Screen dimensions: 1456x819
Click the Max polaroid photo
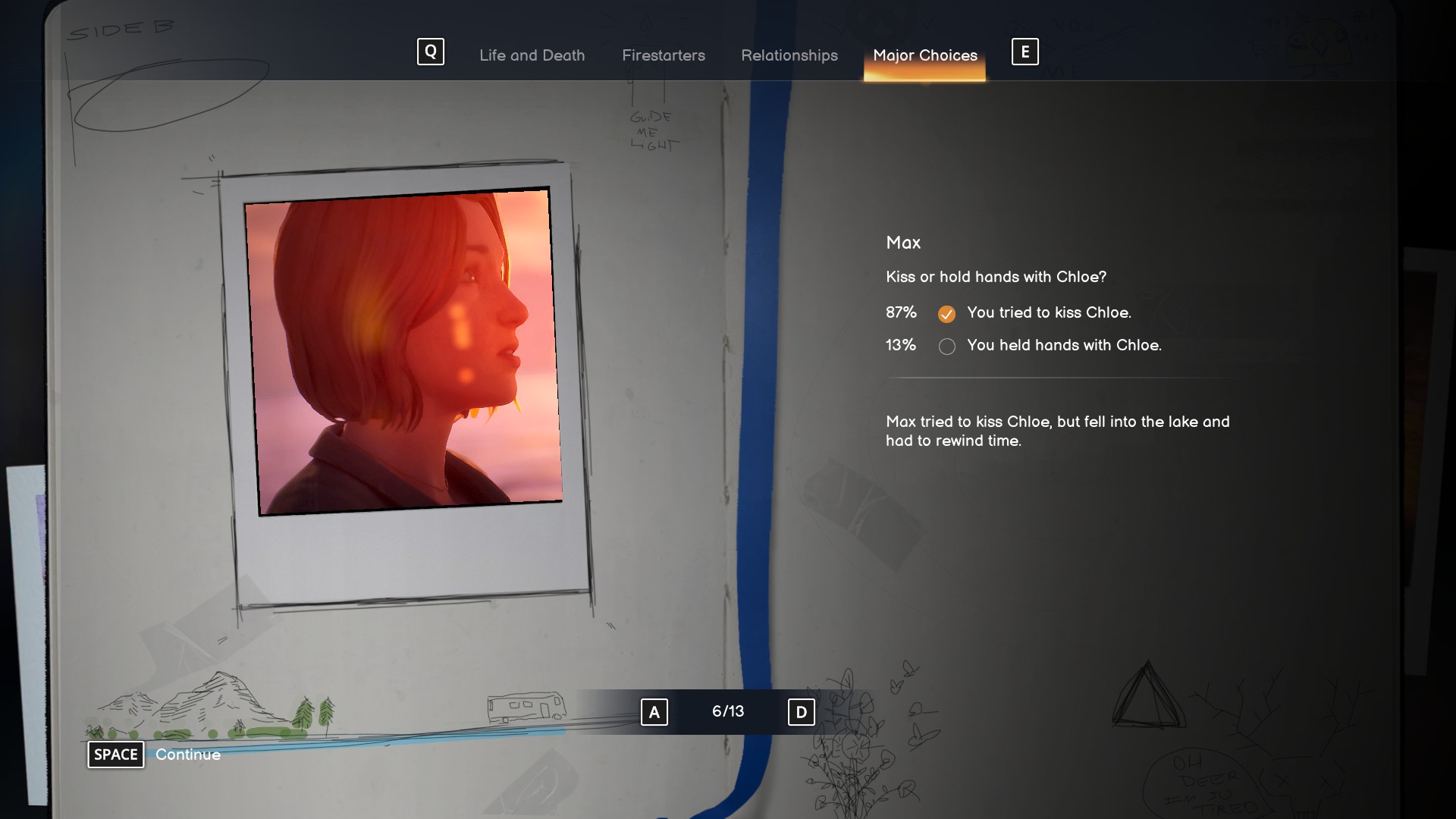coord(403,351)
